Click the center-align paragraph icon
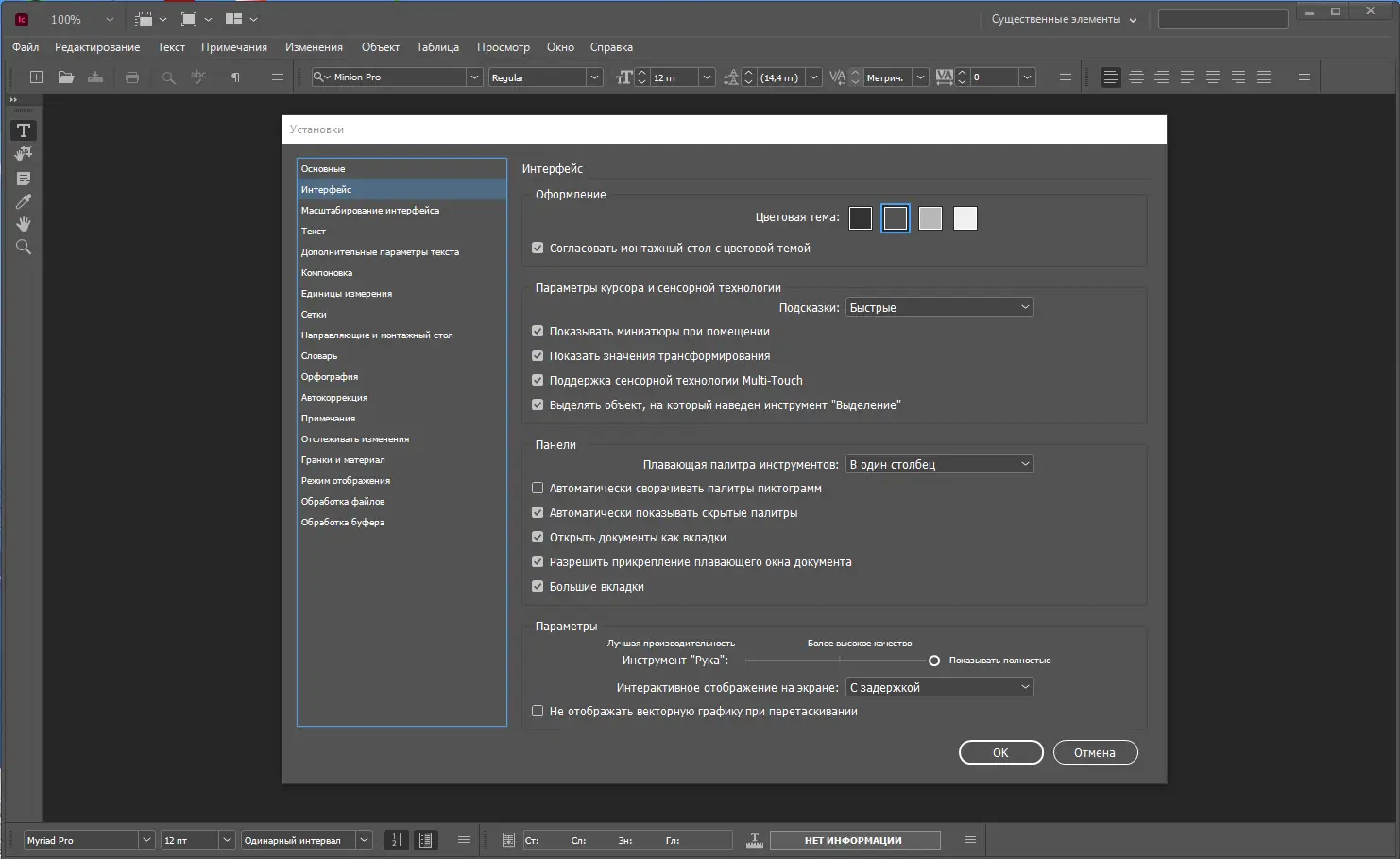Viewport: 1400px width, 859px height. (1136, 77)
